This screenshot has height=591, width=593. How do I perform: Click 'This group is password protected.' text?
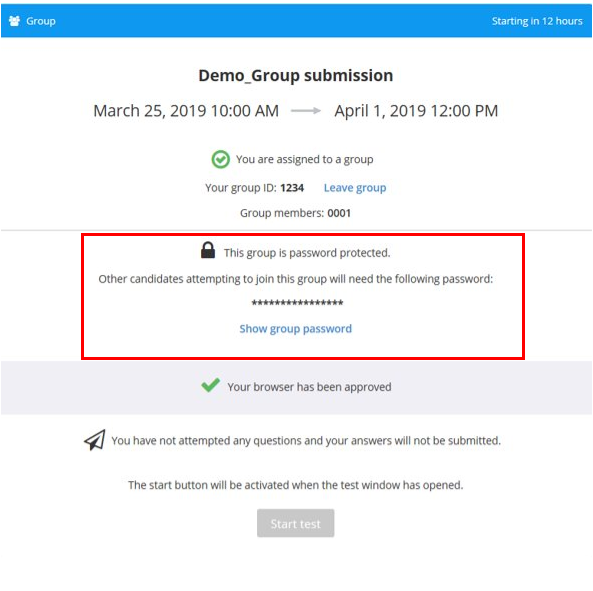point(307,253)
